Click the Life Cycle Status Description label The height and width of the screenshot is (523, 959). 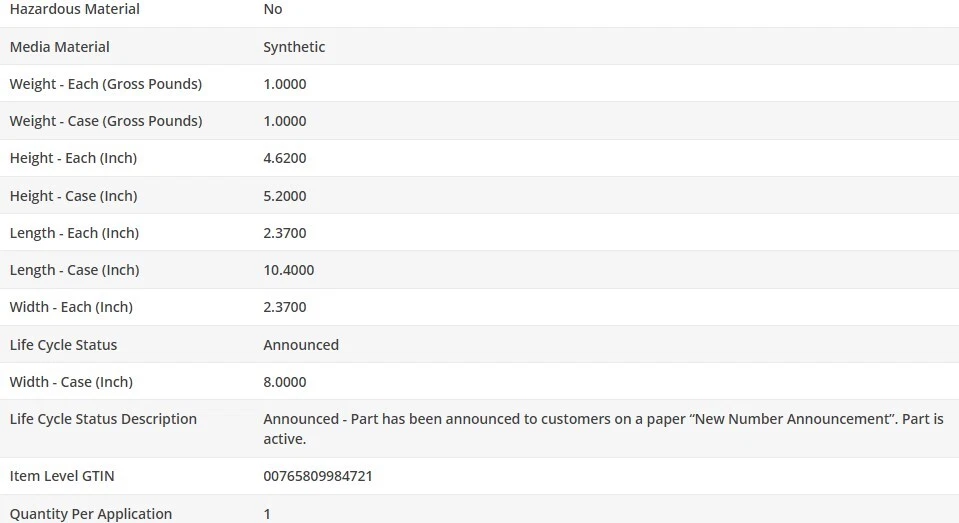104,419
